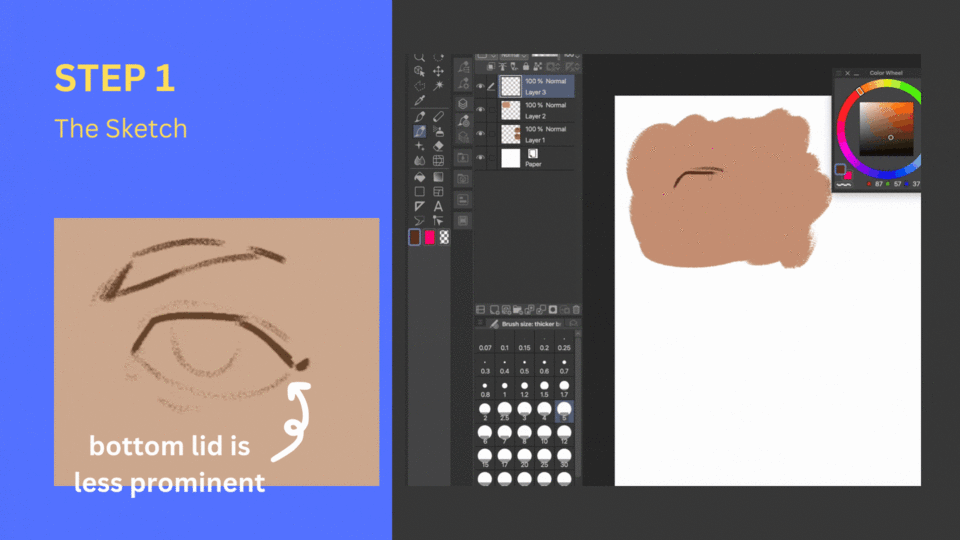This screenshot has width=960, height=540.
Task: Click the brown main color in Color Wheel panel
Action: [x=840, y=169]
